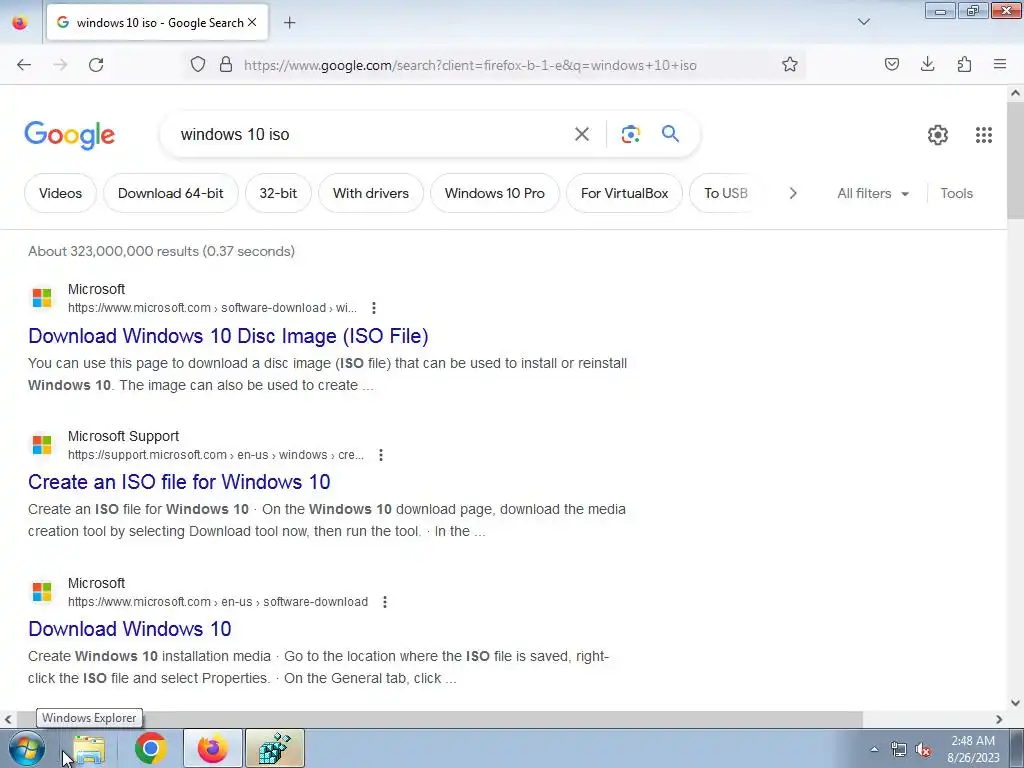Image resolution: width=1024 pixels, height=768 pixels.
Task: Click Microsoft logo of first result
Action: (x=42, y=298)
